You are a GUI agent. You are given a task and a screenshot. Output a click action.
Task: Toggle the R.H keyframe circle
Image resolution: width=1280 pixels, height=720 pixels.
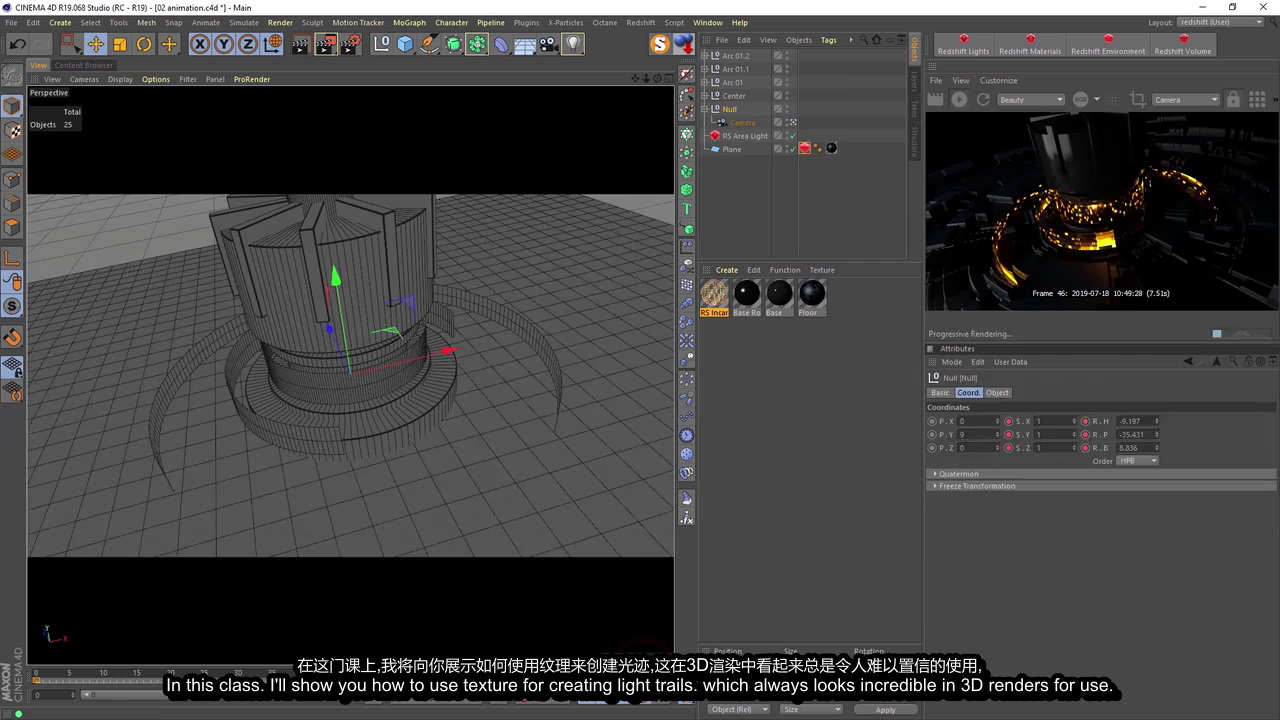coord(1085,421)
